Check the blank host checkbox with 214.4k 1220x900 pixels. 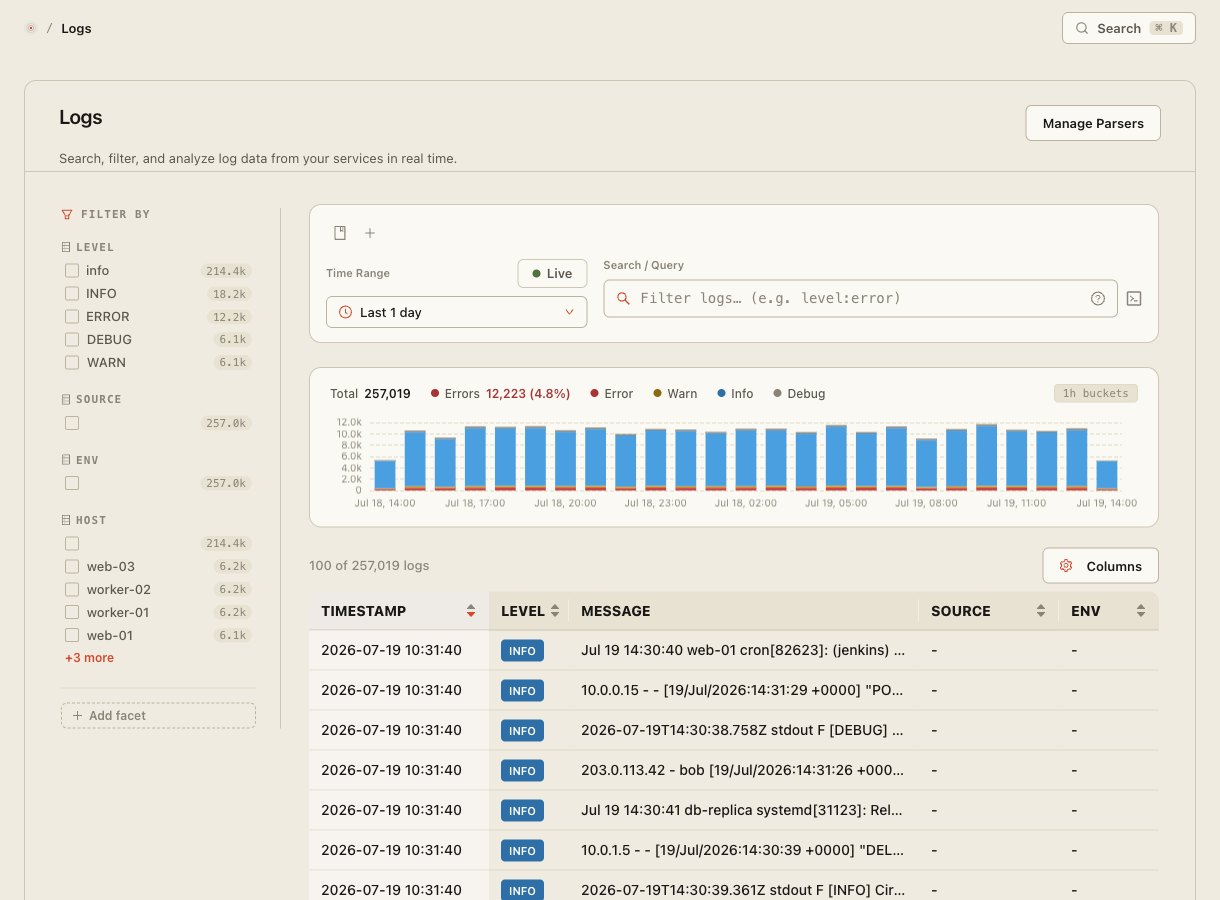point(72,543)
